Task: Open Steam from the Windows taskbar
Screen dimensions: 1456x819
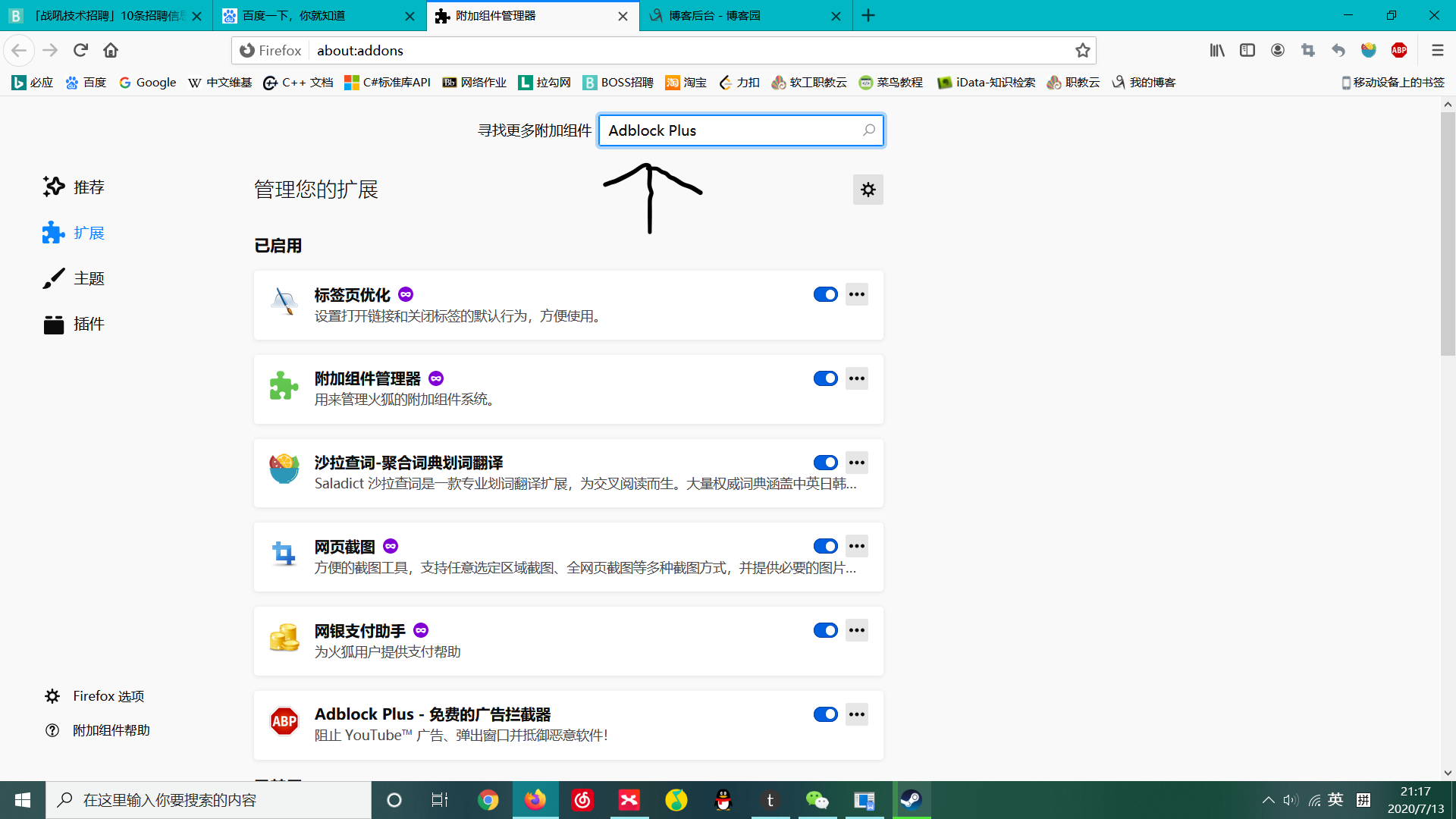Action: coord(911,800)
